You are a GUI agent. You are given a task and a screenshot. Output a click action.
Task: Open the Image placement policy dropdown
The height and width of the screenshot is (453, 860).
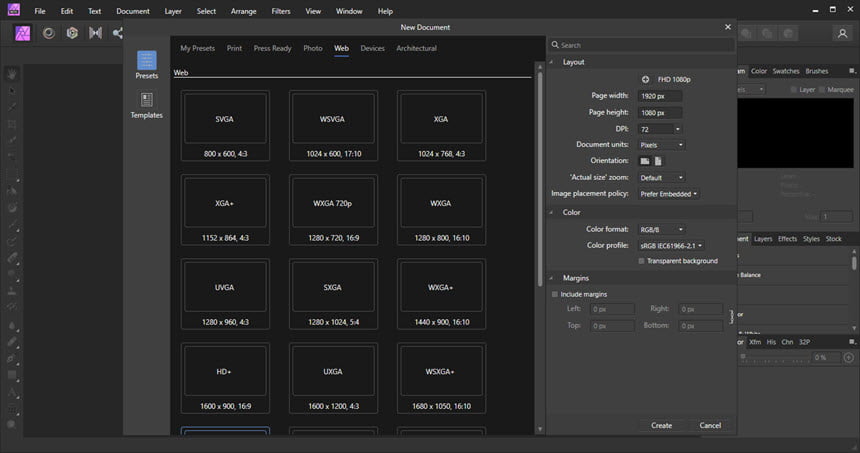(x=669, y=194)
